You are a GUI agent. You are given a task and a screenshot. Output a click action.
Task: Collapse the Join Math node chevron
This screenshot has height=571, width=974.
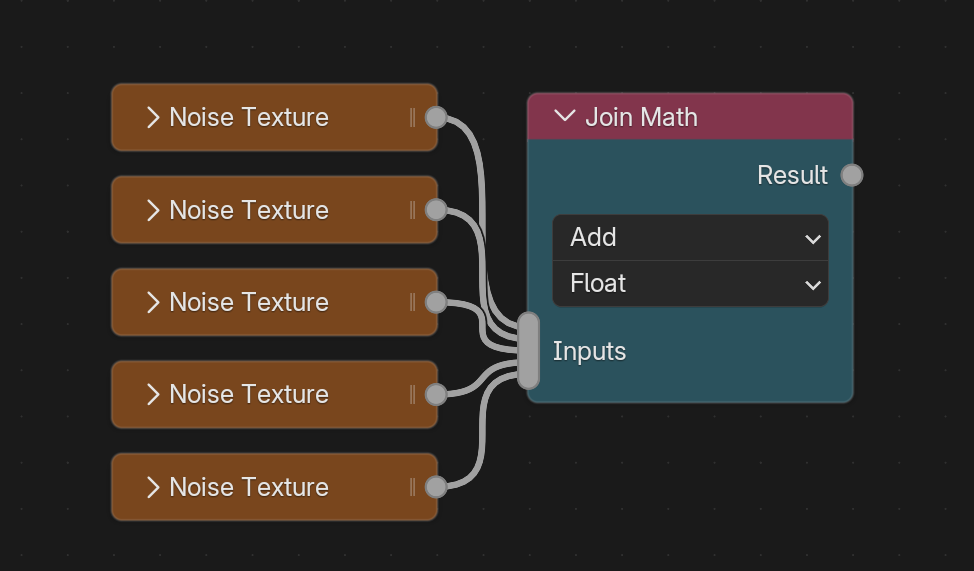(x=565, y=116)
